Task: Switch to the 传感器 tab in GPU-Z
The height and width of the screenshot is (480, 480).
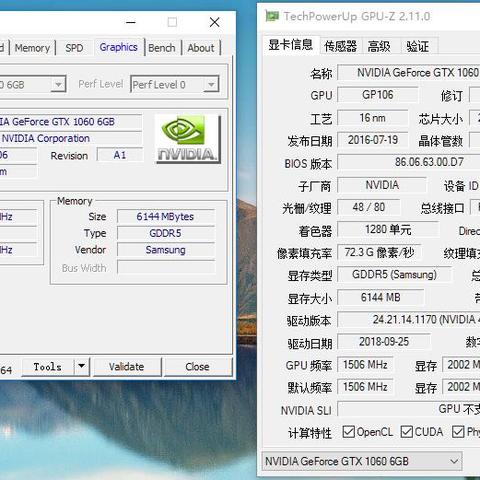Action: click(x=340, y=46)
